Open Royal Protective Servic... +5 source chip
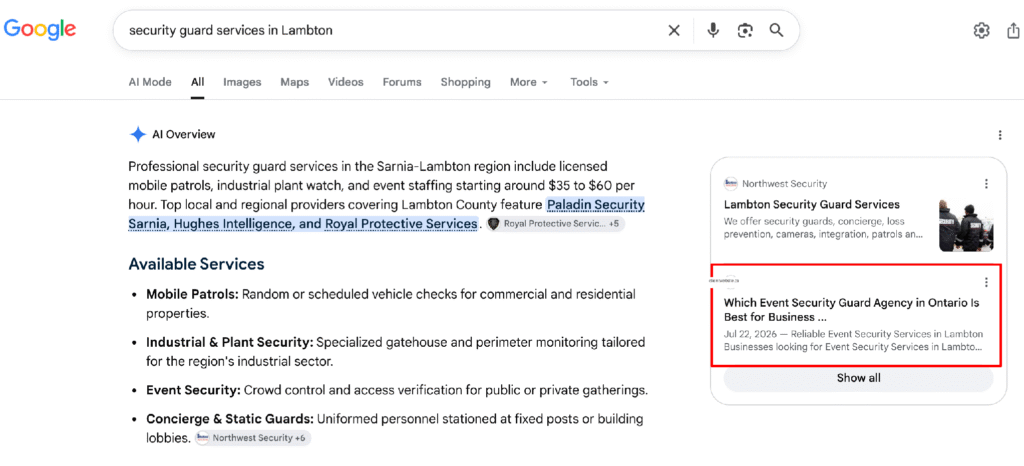The width and height of the screenshot is (1024, 466). click(x=555, y=224)
